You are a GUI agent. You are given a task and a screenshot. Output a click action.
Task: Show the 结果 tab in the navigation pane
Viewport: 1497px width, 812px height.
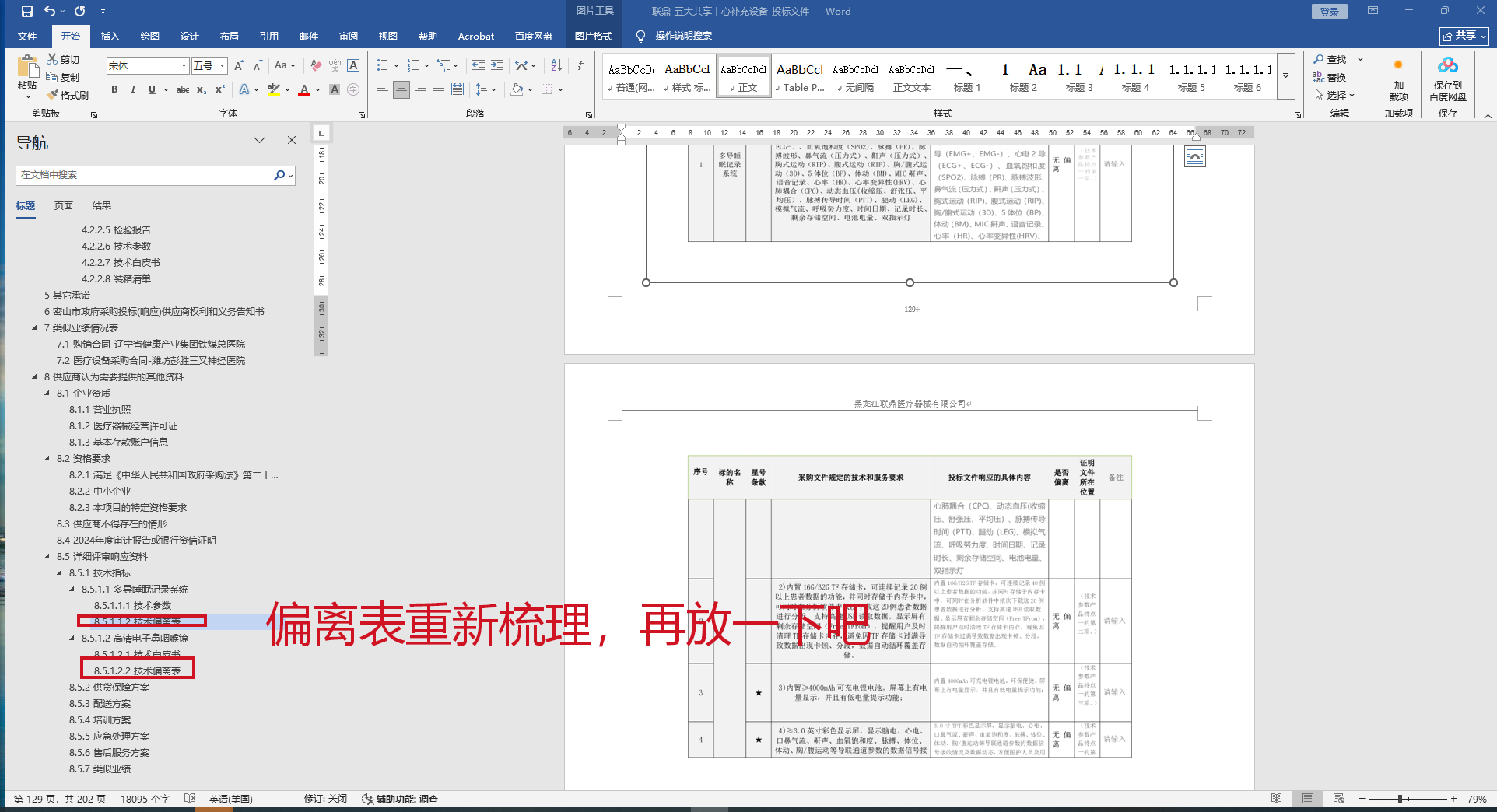(102, 206)
